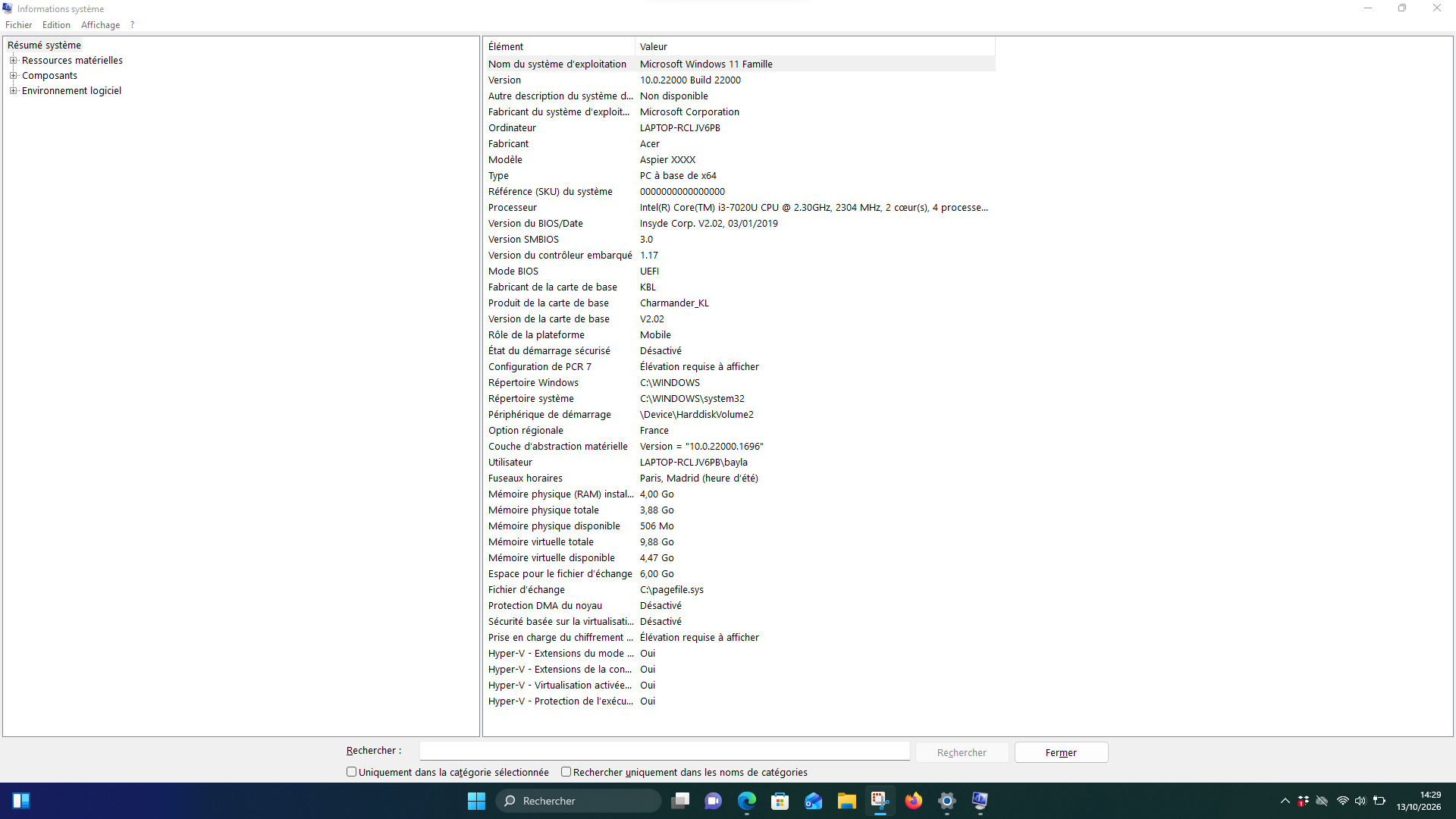Open the ? help menu
The width and height of the screenshot is (1456, 819).
pyautogui.click(x=132, y=25)
